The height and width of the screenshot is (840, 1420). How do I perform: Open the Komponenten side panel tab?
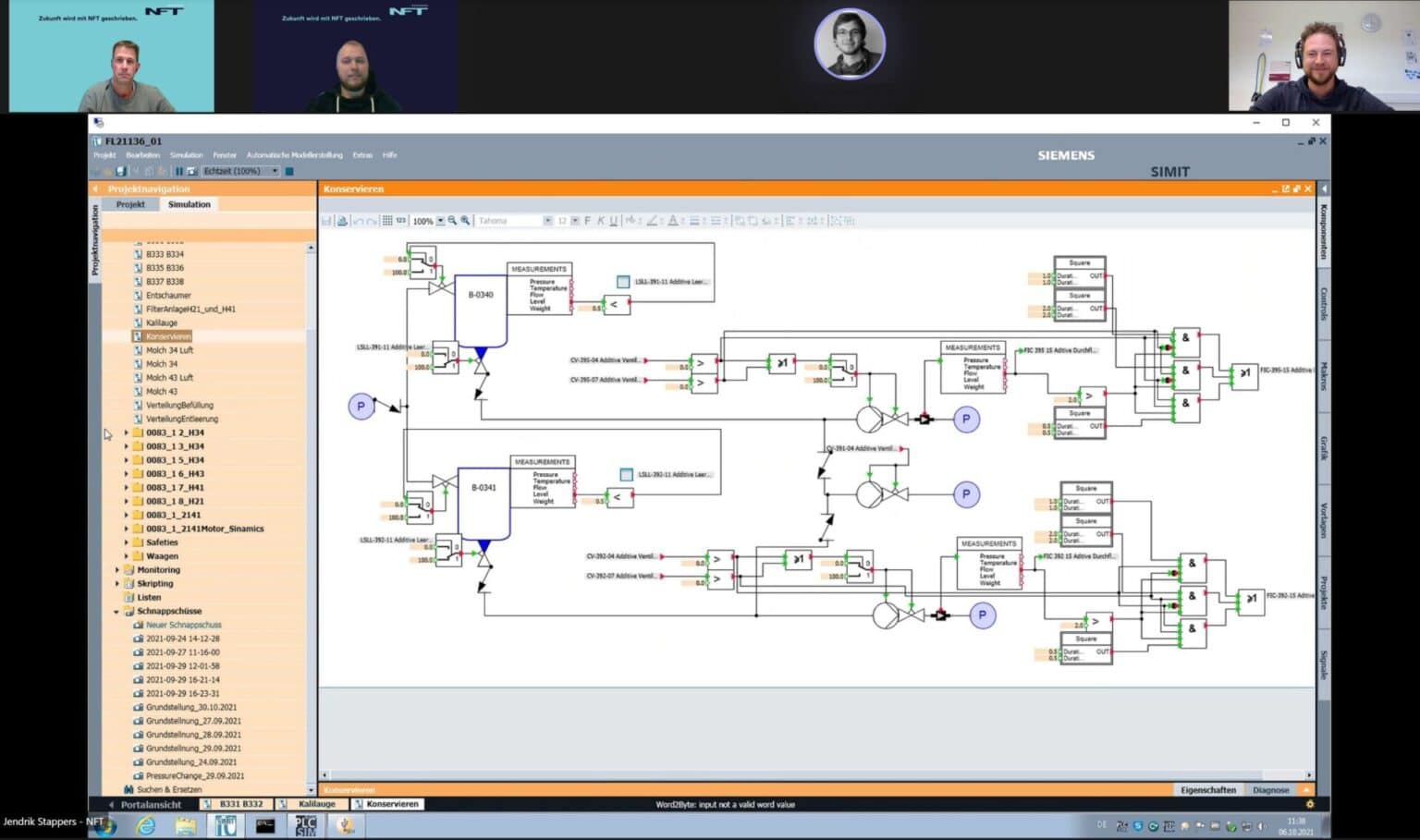(1324, 231)
